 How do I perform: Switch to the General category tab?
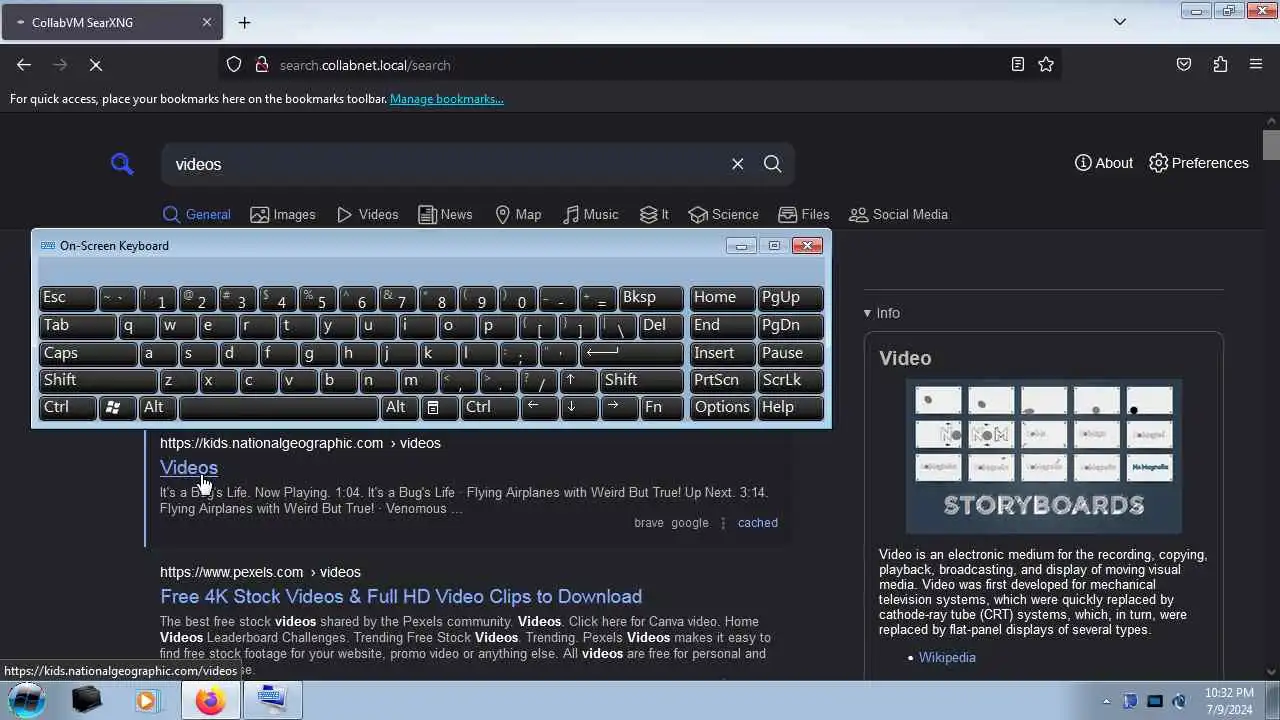point(197,214)
